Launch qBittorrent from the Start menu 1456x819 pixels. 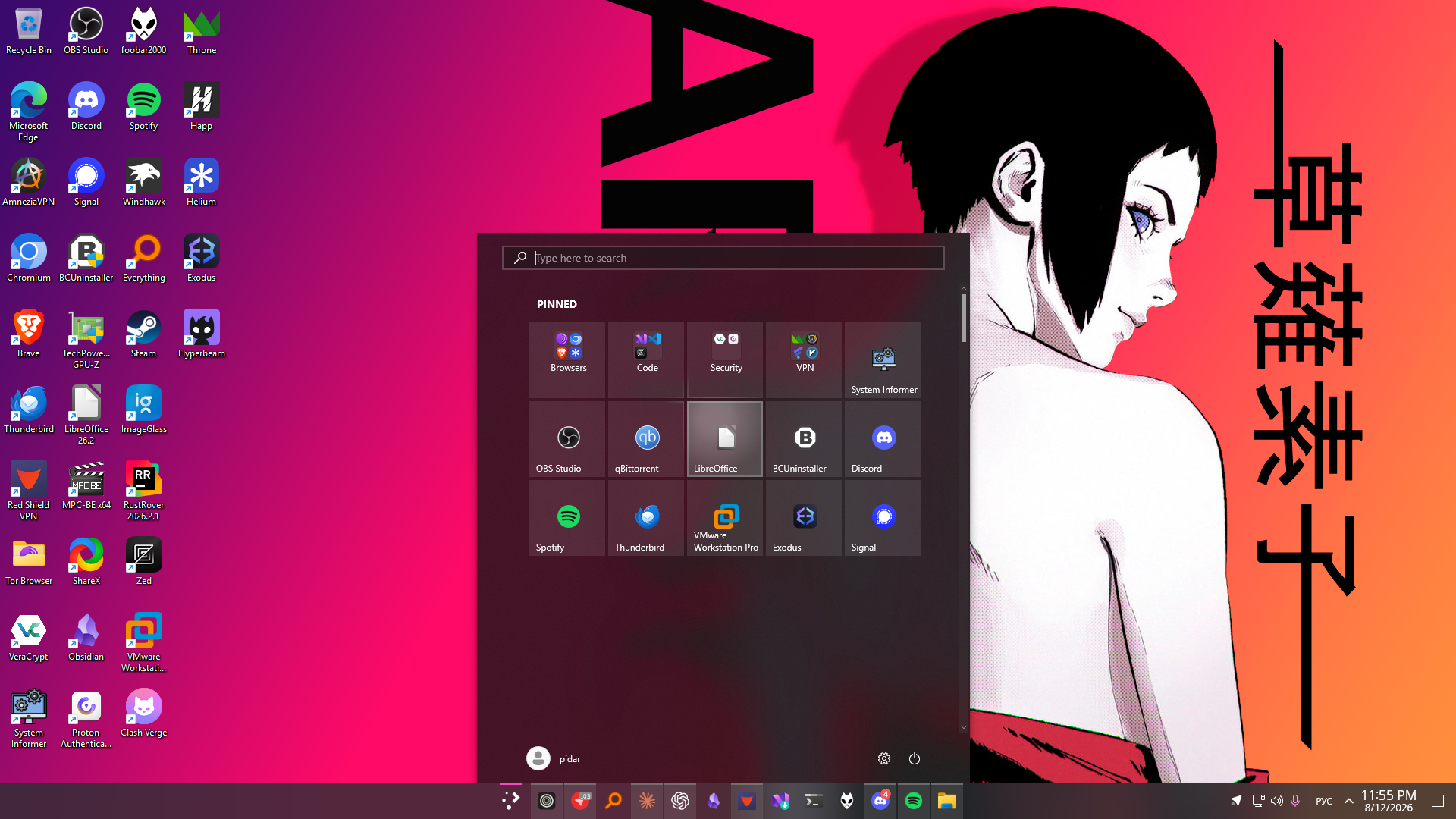[x=646, y=439]
